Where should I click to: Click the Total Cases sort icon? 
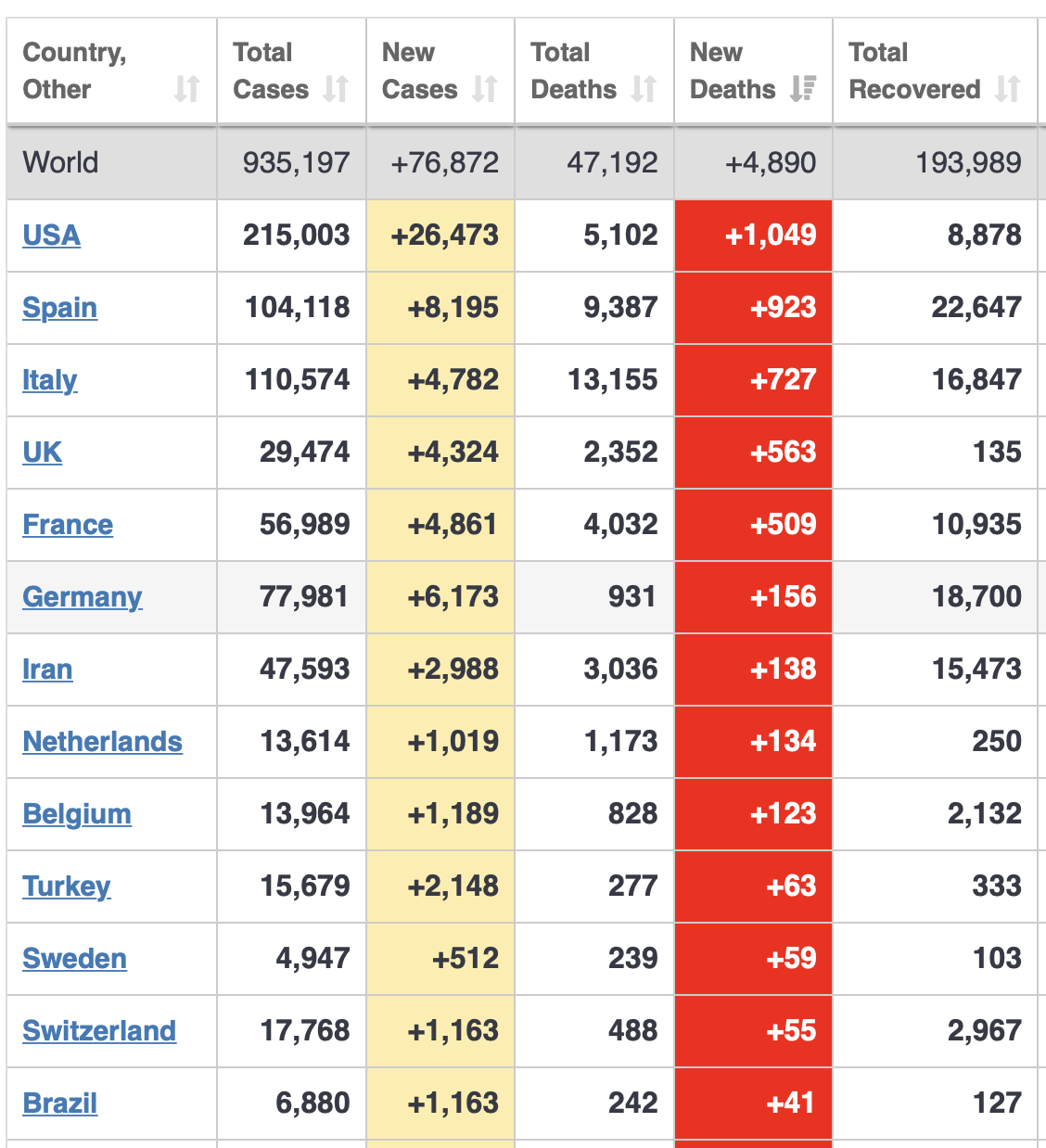(x=336, y=89)
